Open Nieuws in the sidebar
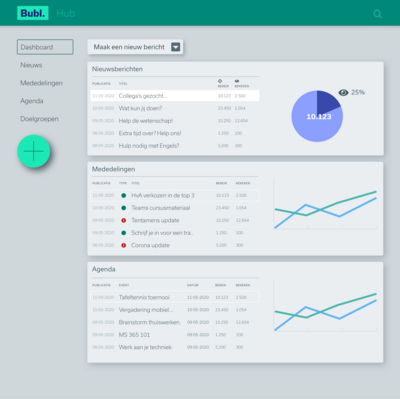This screenshot has height=399, width=400. [x=31, y=65]
